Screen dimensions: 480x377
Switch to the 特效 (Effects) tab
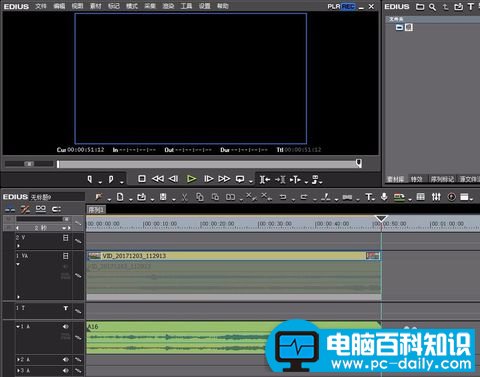[416, 179]
